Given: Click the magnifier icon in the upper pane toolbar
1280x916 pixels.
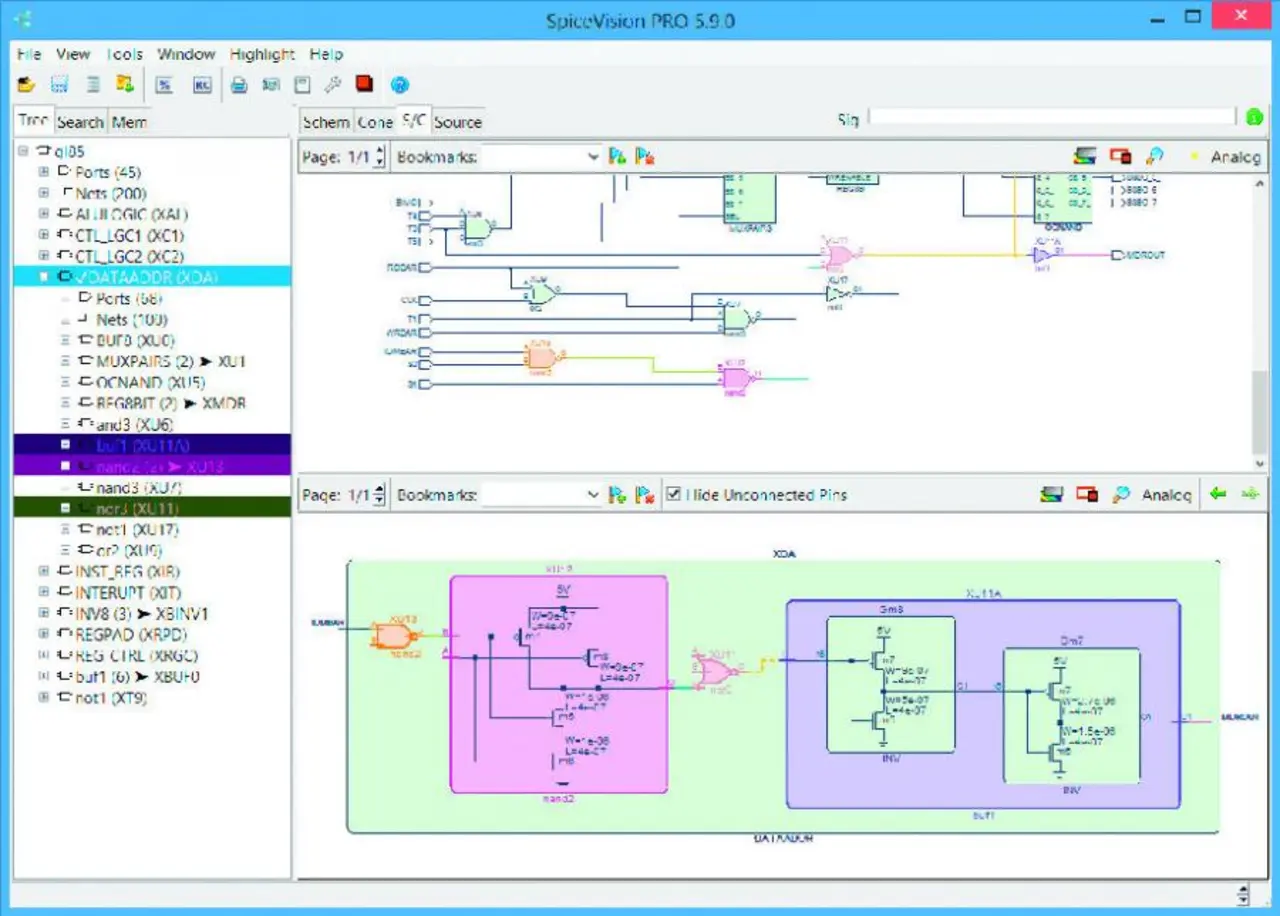Looking at the screenshot, I should click(1154, 156).
